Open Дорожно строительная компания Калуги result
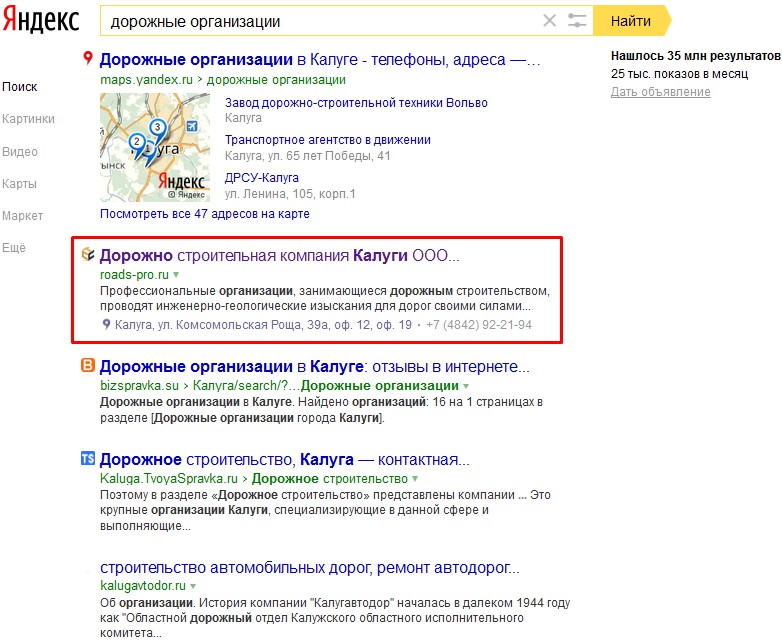 279,255
